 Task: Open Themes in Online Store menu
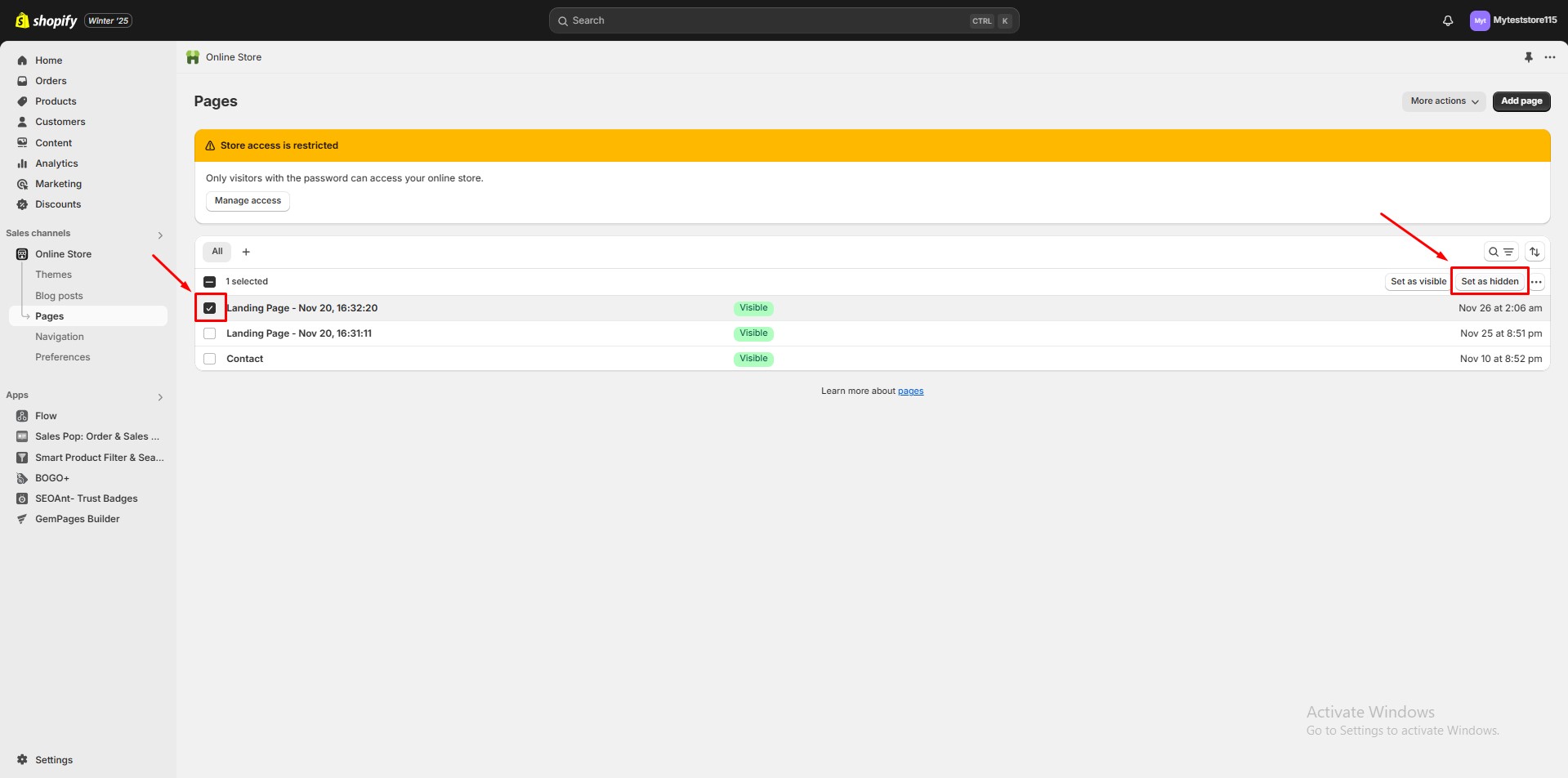[x=53, y=275]
